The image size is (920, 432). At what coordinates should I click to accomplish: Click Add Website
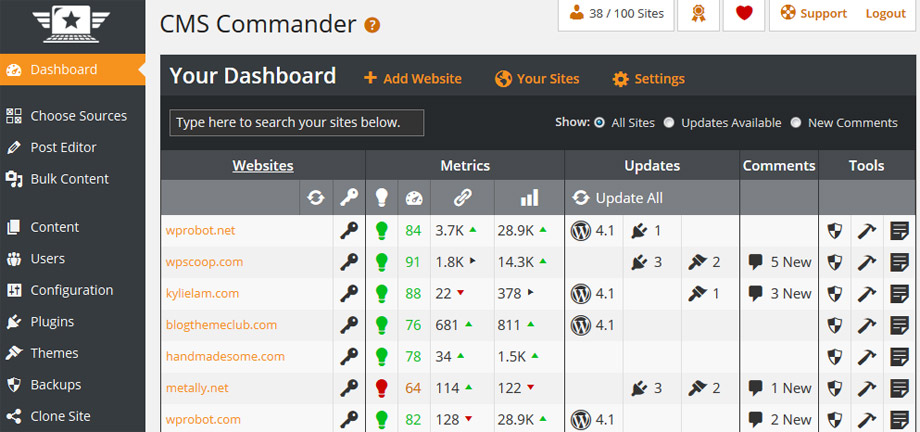[412, 79]
